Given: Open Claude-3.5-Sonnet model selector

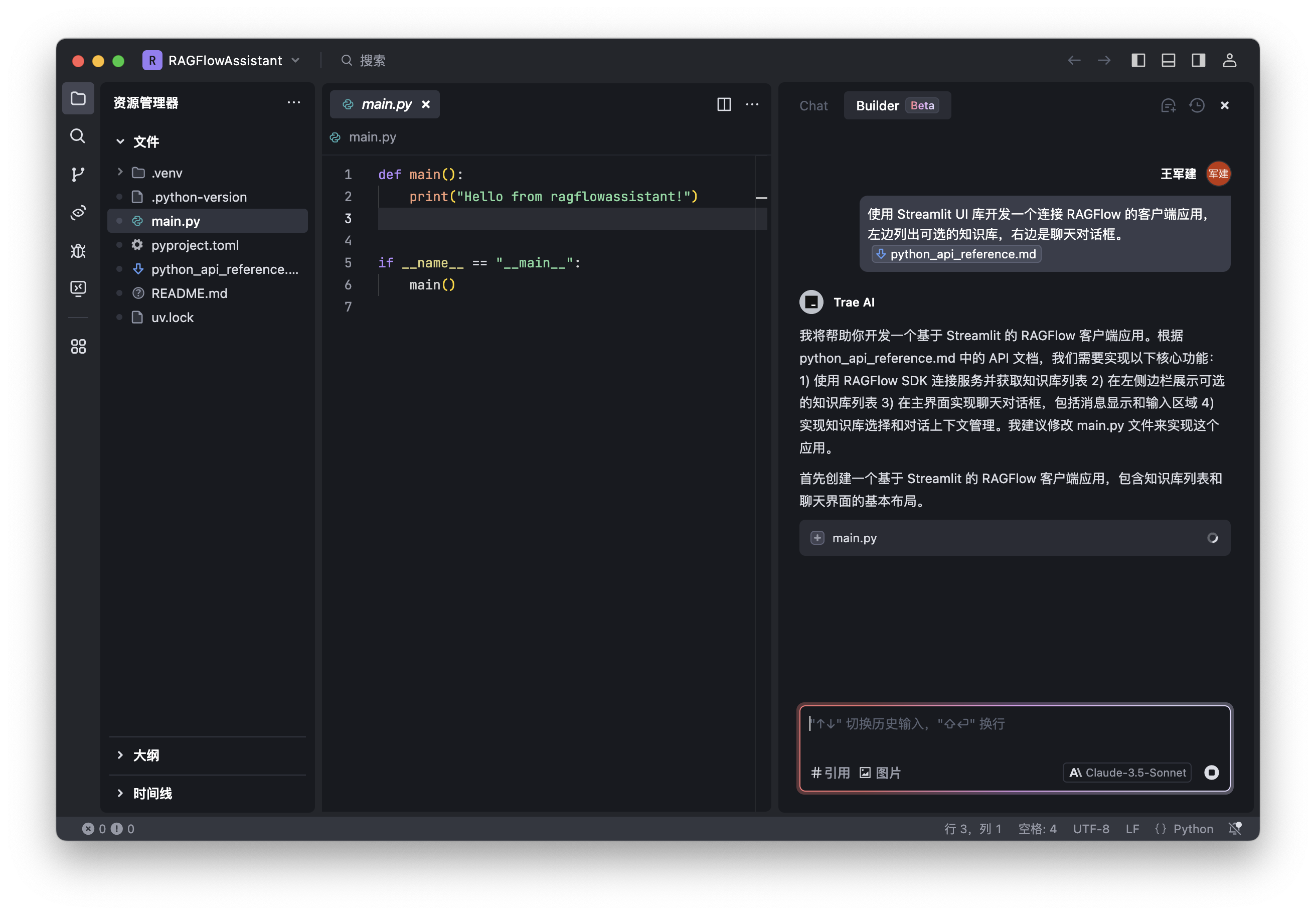Looking at the screenshot, I should (1127, 772).
